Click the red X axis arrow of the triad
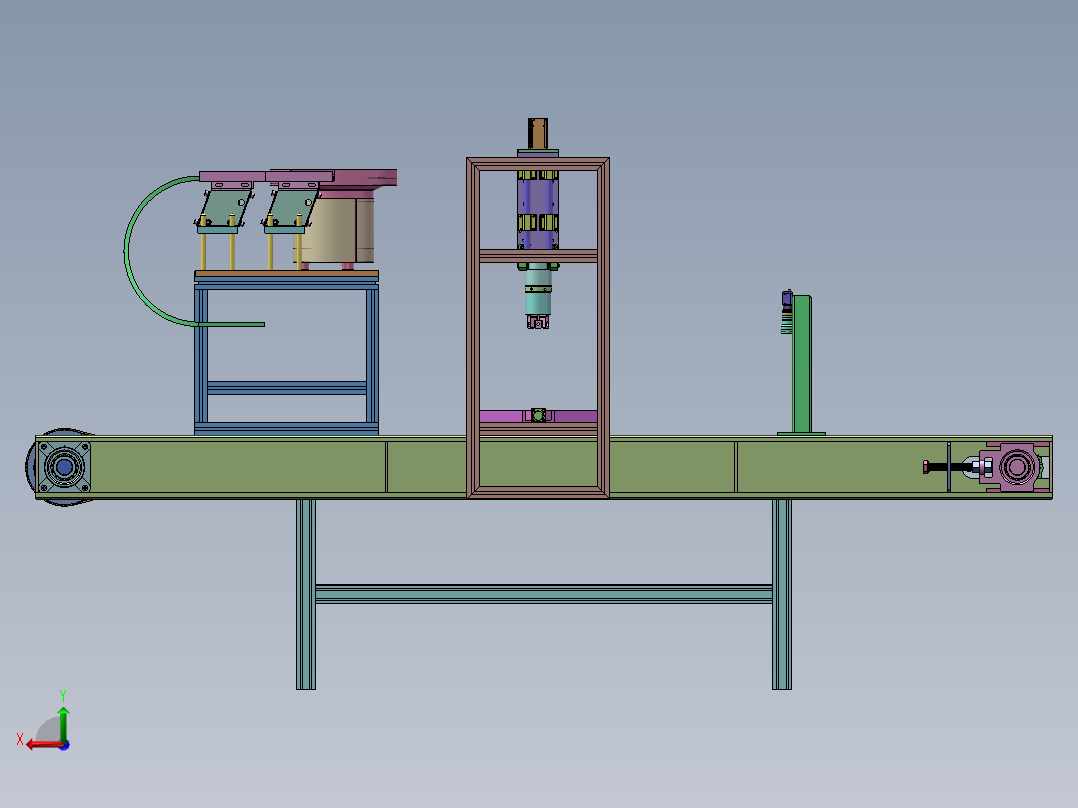1078x808 pixels. pos(45,744)
